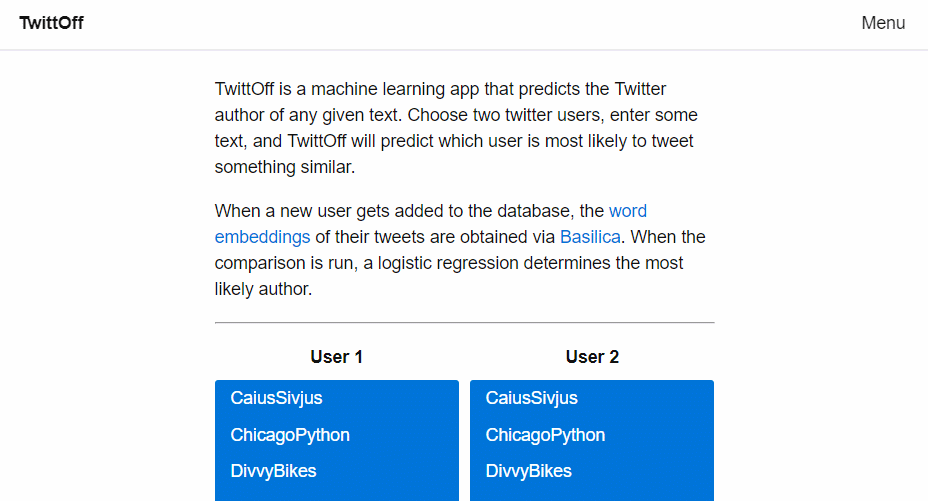
Task: Select CaiusSivjus in User 2 list
Action: [x=532, y=398]
